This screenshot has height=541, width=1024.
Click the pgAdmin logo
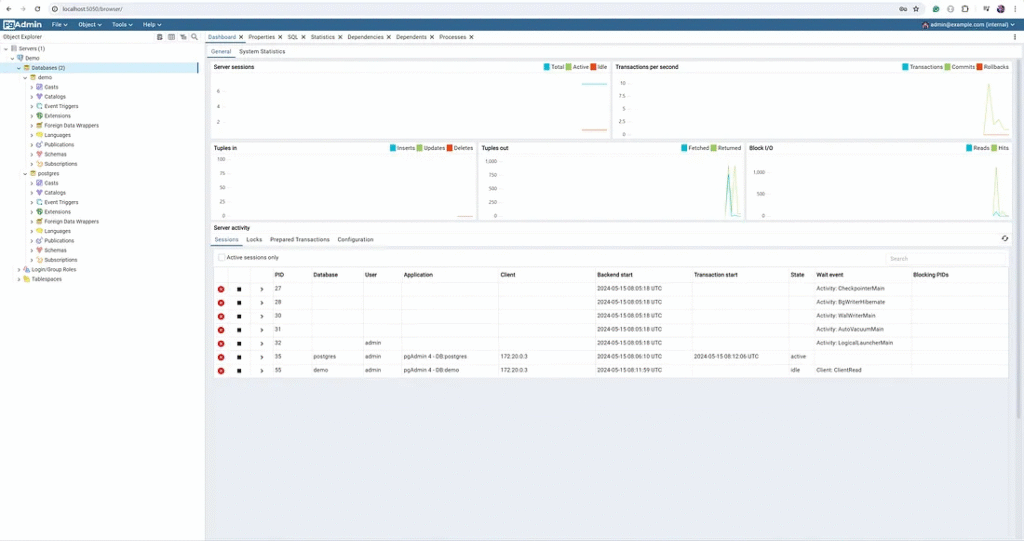coord(22,24)
